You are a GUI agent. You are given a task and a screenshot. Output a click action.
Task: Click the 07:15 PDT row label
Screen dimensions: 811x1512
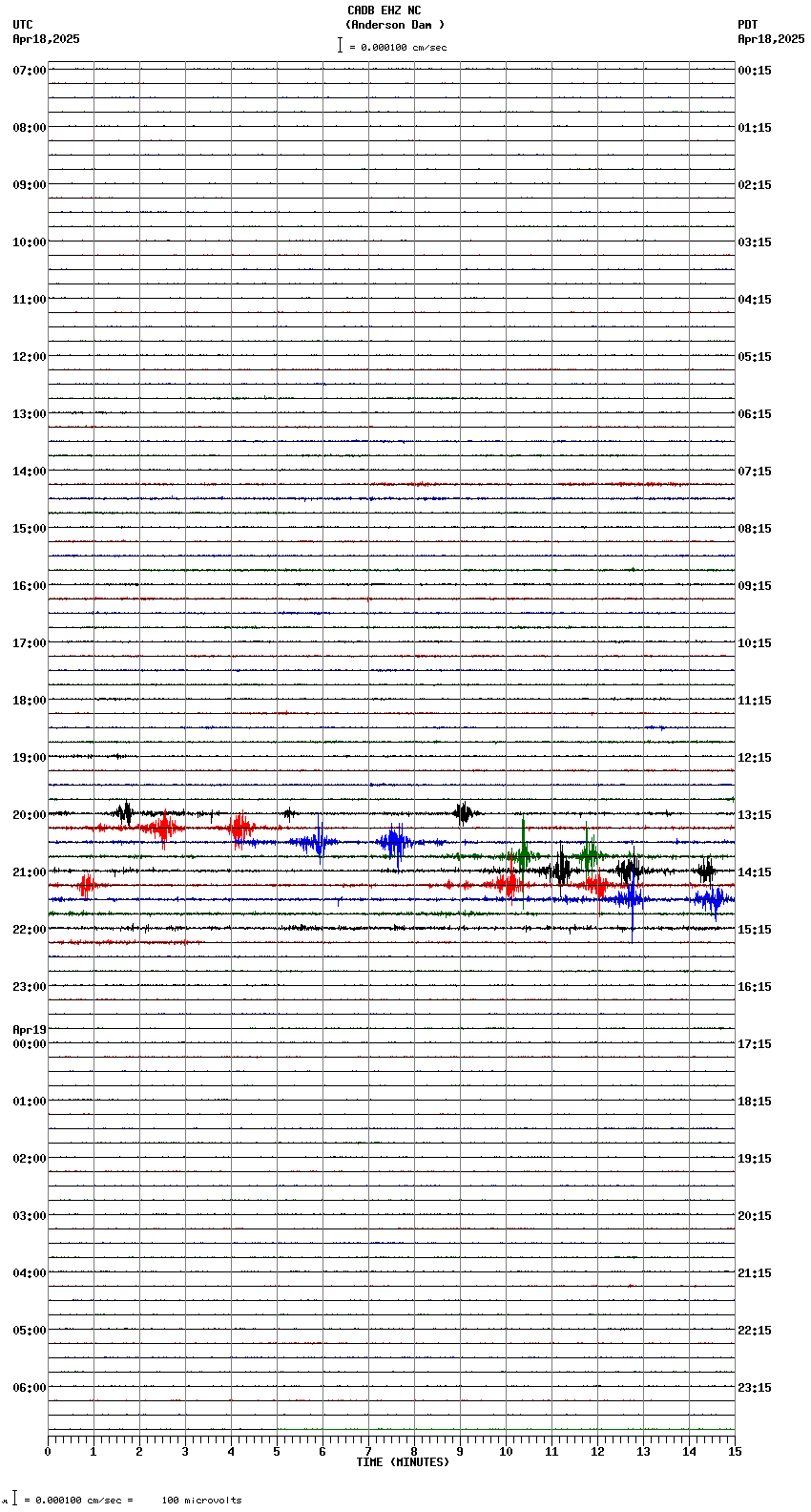click(755, 472)
